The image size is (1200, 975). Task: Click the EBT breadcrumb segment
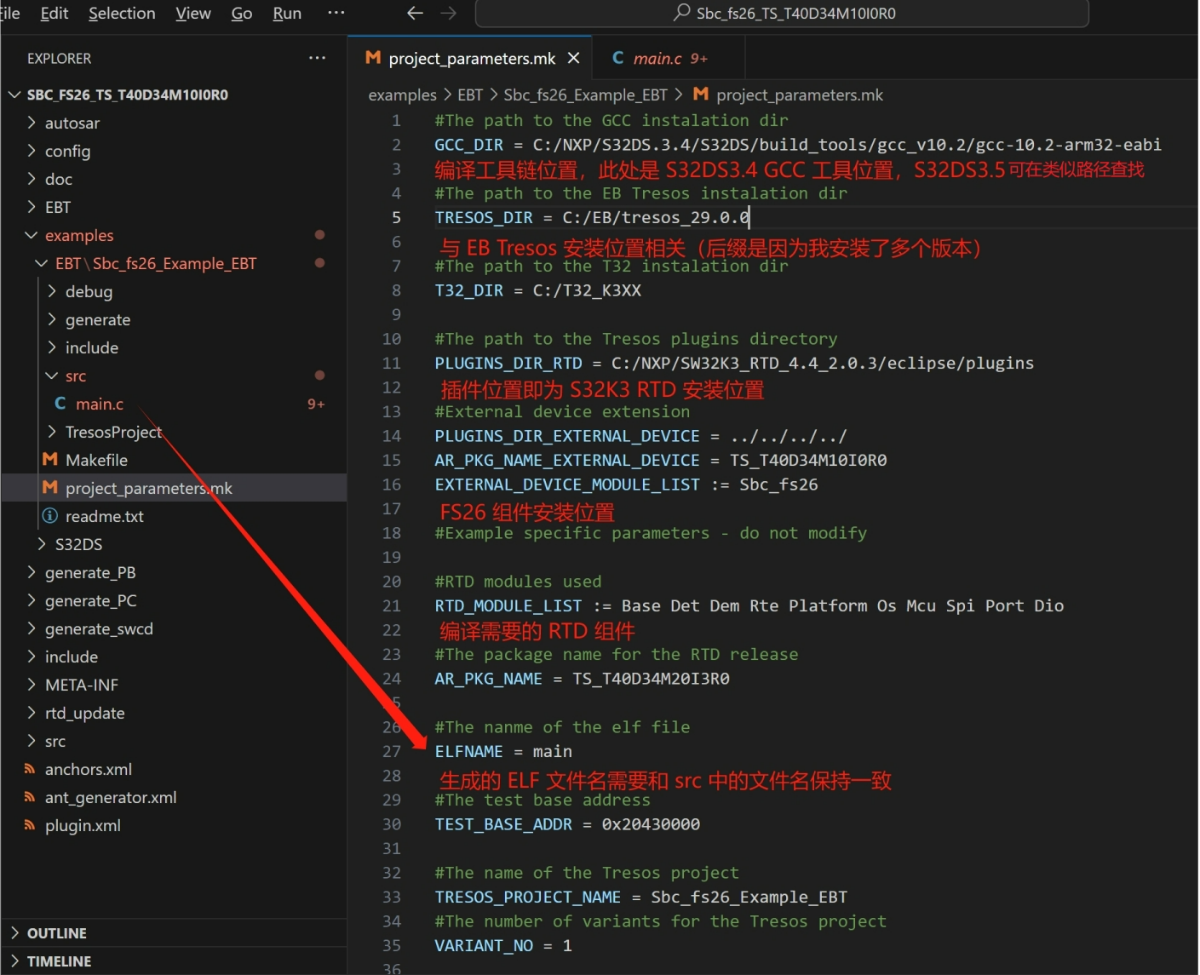click(x=470, y=95)
